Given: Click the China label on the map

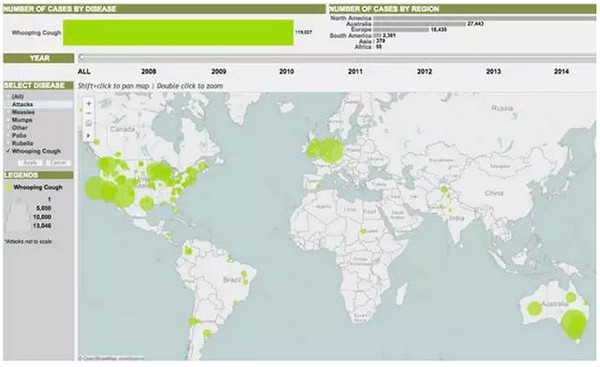Looking at the screenshot, I should tap(494, 193).
